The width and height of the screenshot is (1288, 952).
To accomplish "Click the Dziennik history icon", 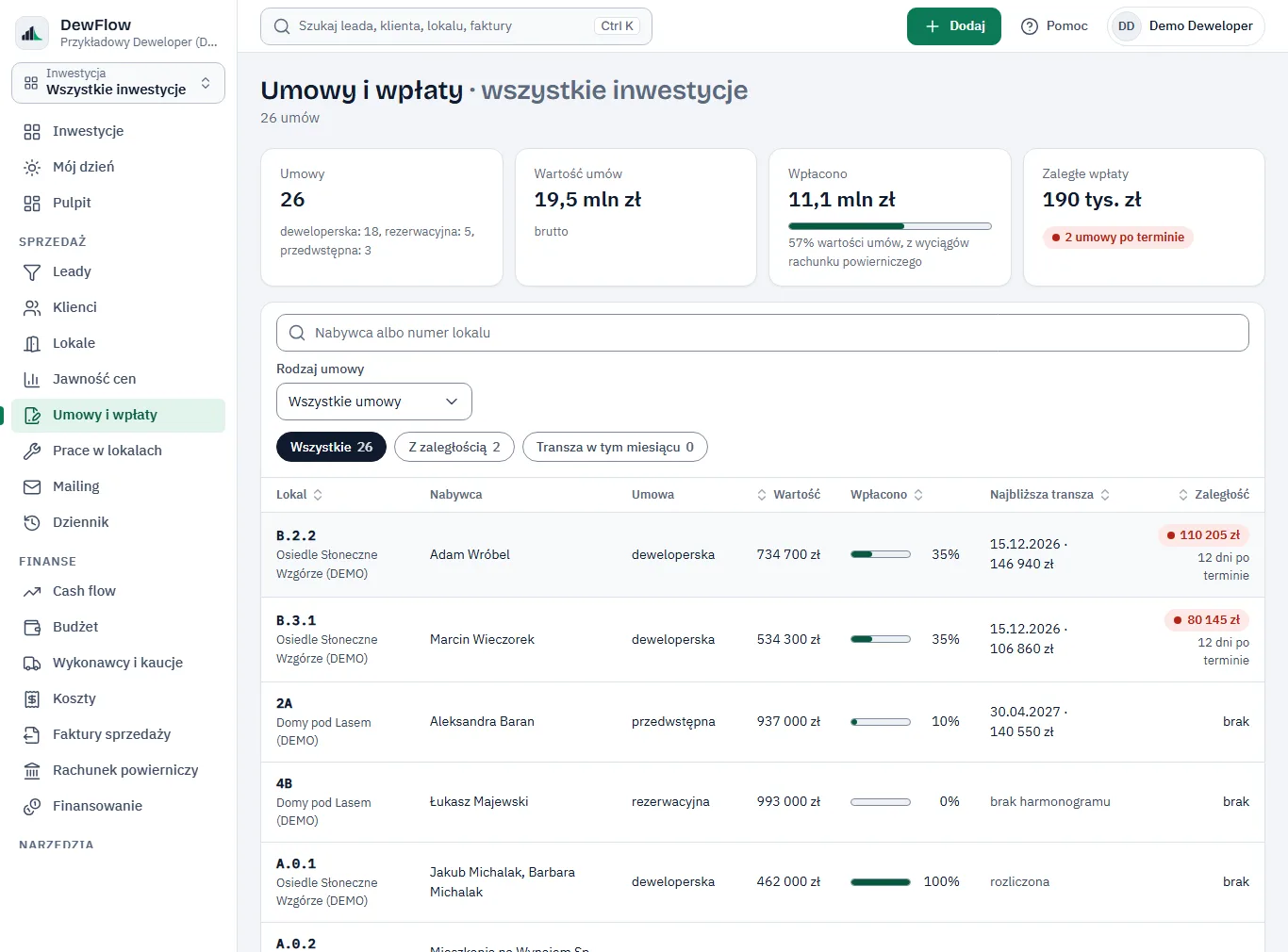I will (x=32, y=522).
